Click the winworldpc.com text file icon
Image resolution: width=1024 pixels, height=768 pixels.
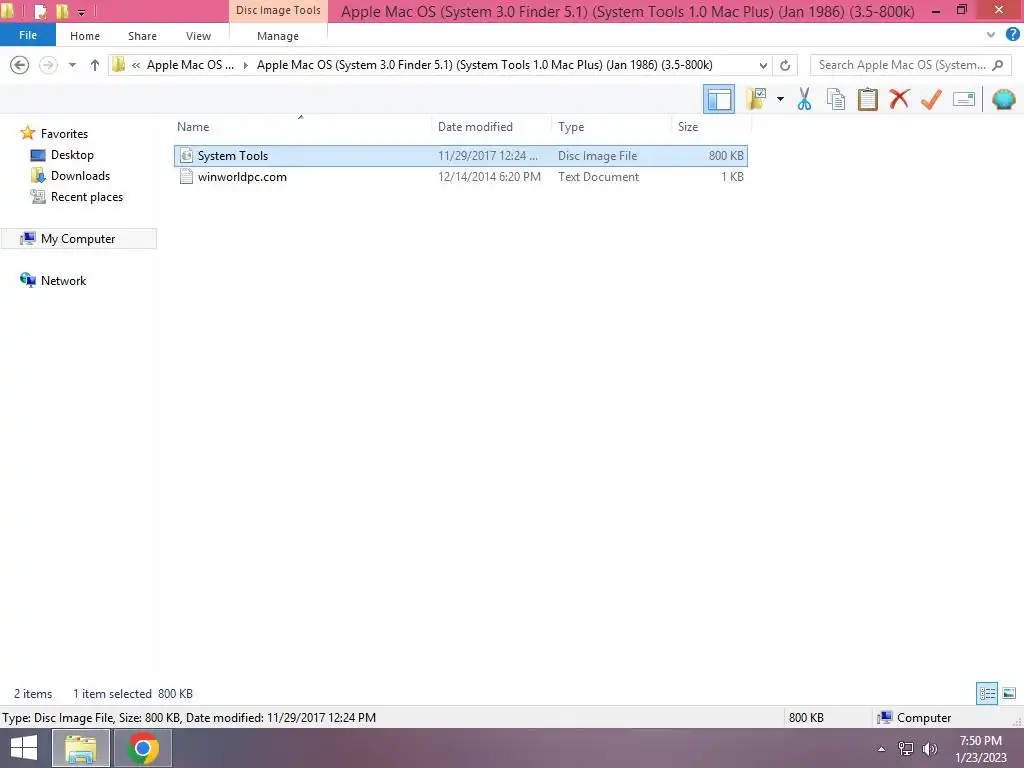click(186, 176)
